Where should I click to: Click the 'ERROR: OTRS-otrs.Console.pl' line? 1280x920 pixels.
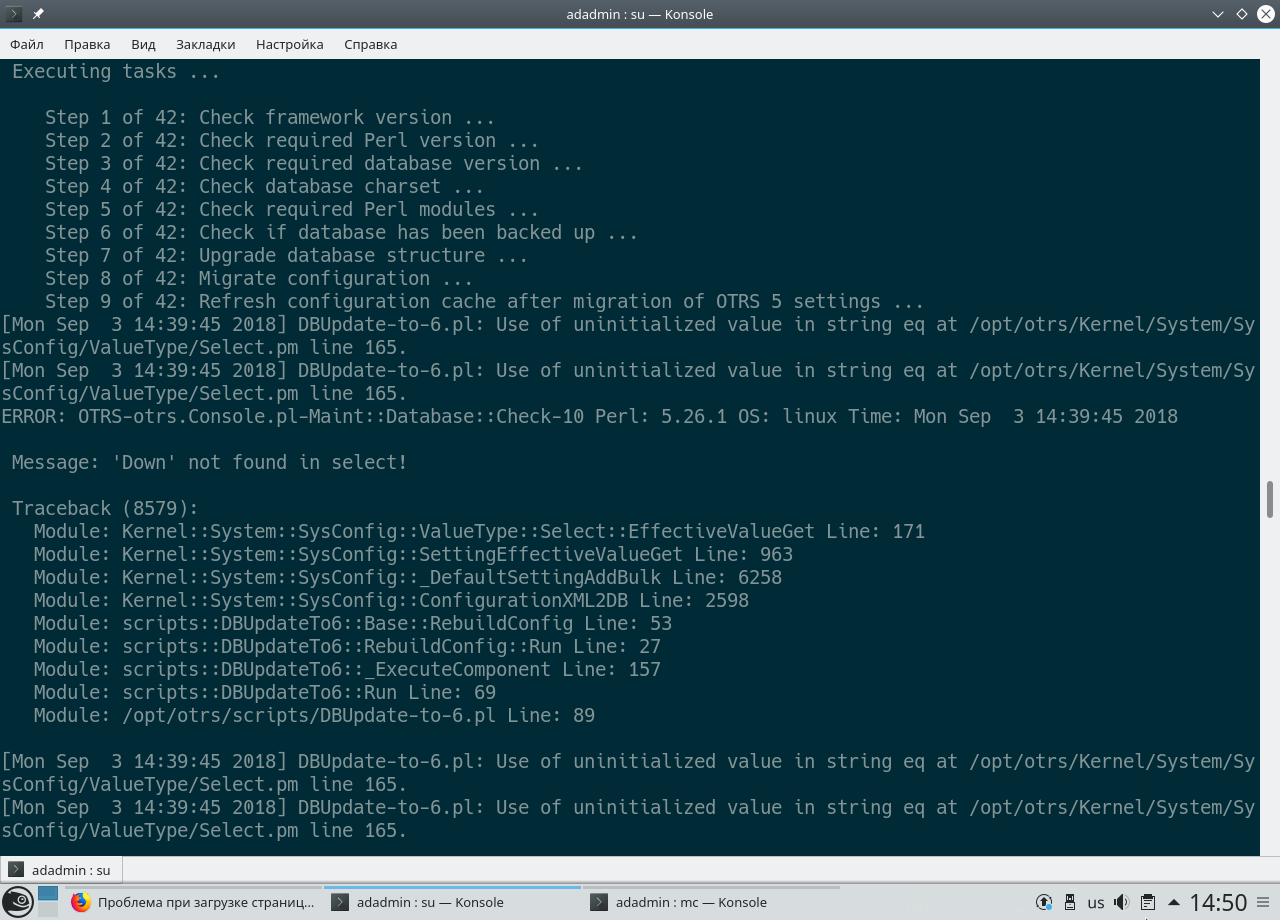(590, 416)
